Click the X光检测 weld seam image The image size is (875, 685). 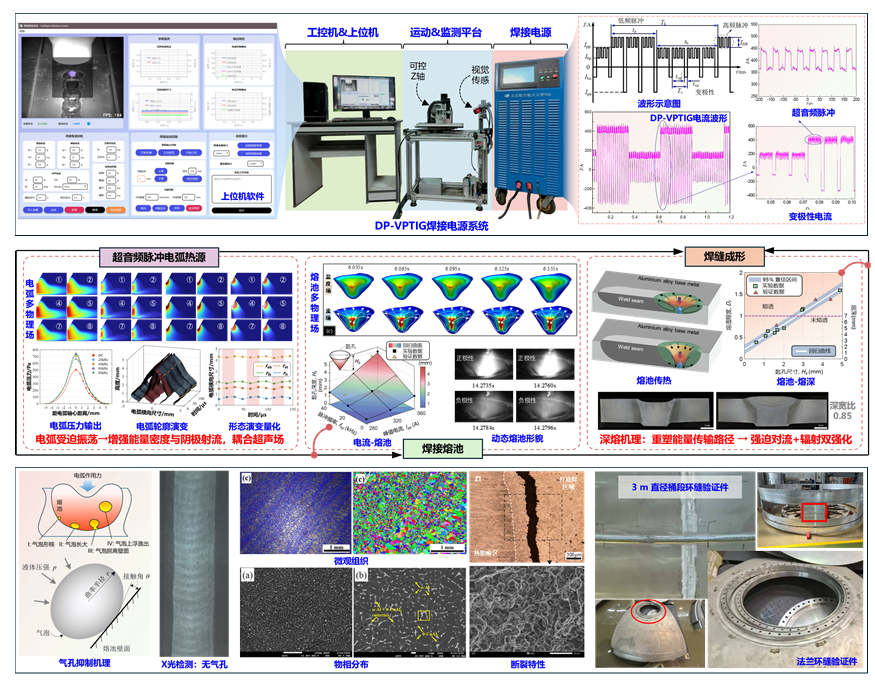click(191, 563)
